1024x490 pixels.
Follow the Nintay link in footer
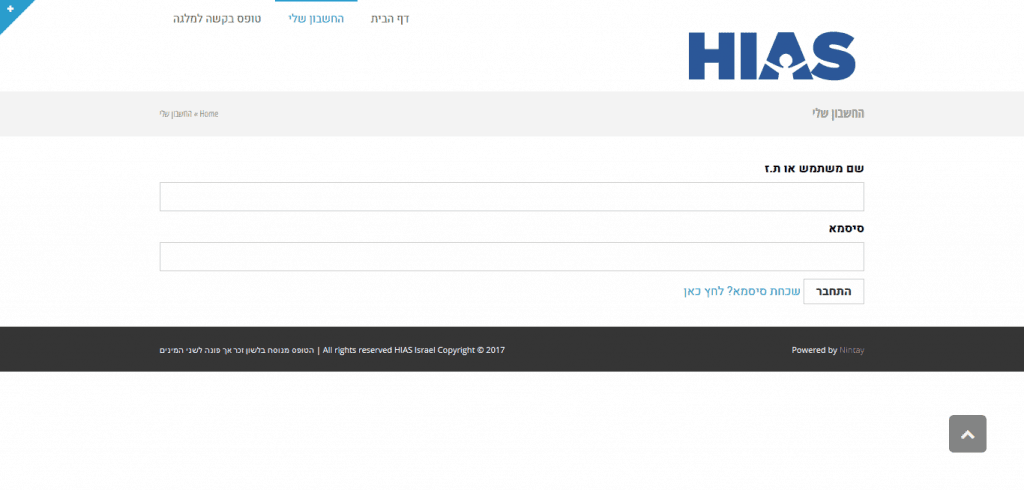point(852,350)
